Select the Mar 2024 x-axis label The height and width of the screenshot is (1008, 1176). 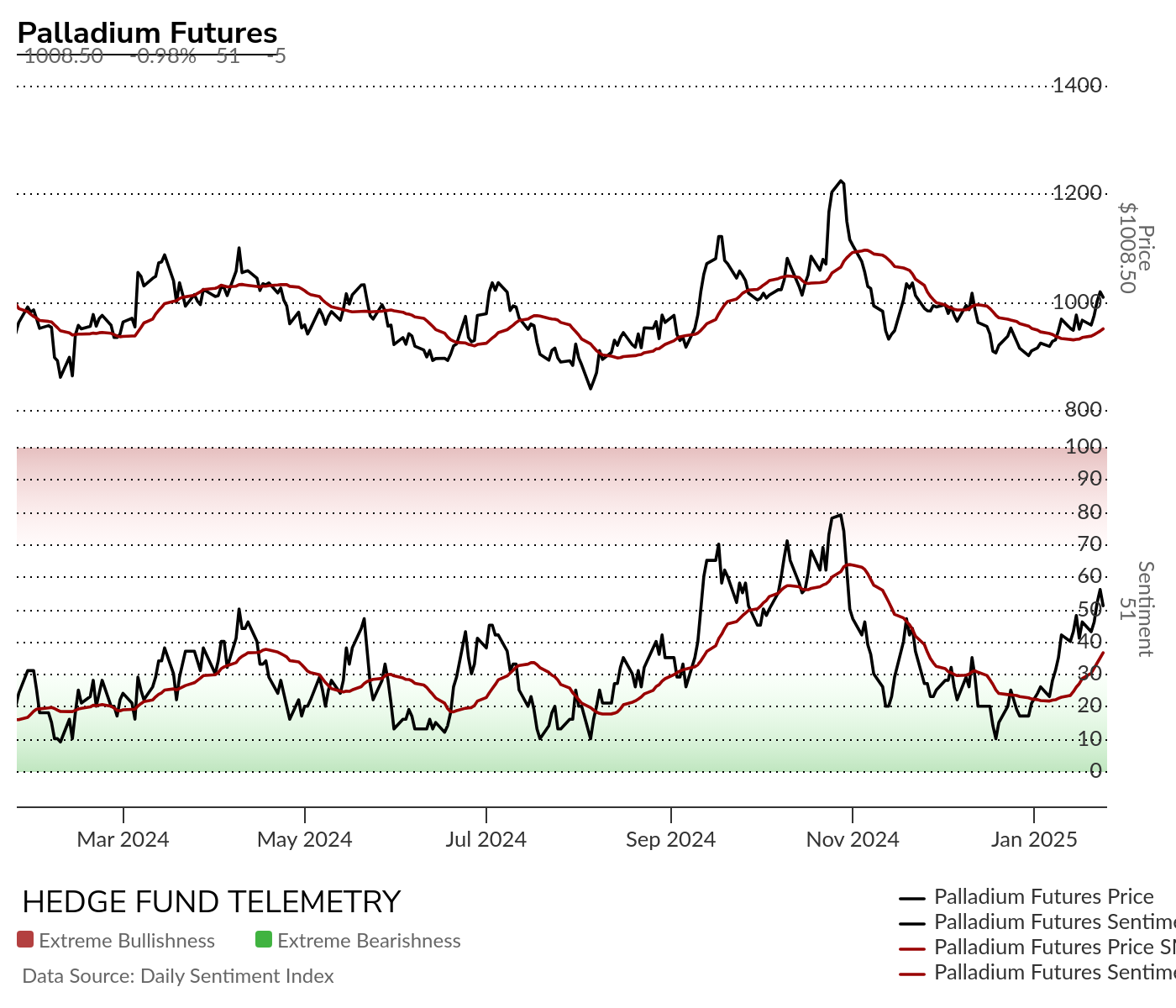click(123, 839)
